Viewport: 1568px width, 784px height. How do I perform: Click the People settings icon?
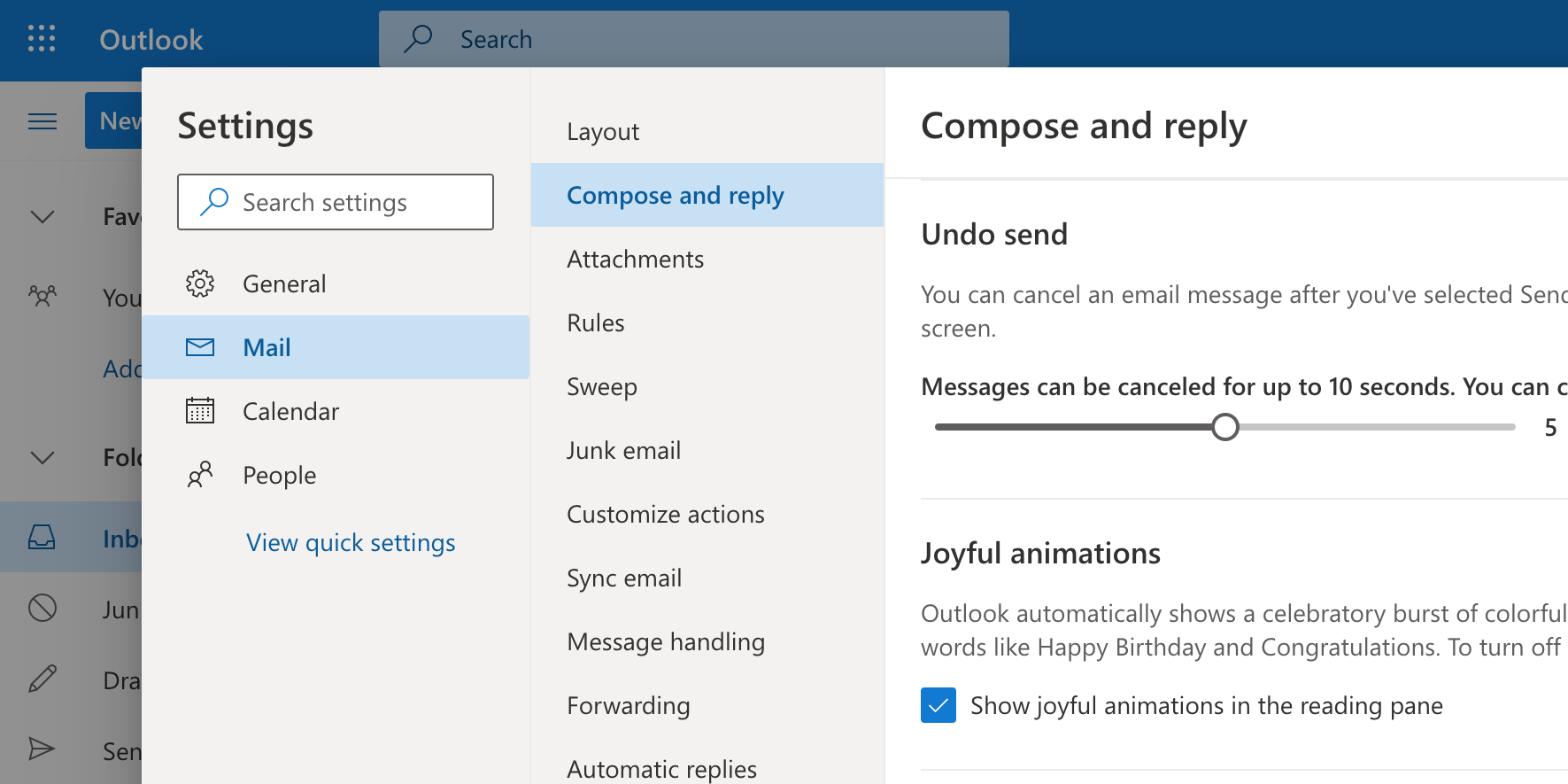pos(200,475)
